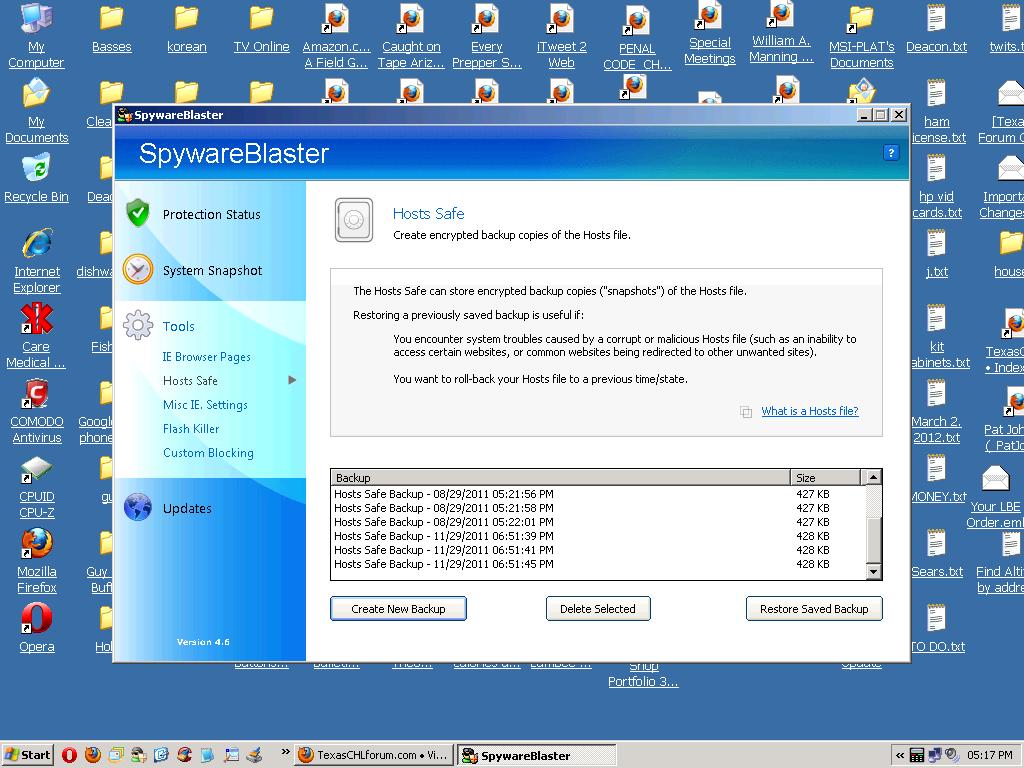The height and width of the screenshot is (768, 1024).
Task: Open Misc IE. Settings tool
Action: (x=205, y=405)
